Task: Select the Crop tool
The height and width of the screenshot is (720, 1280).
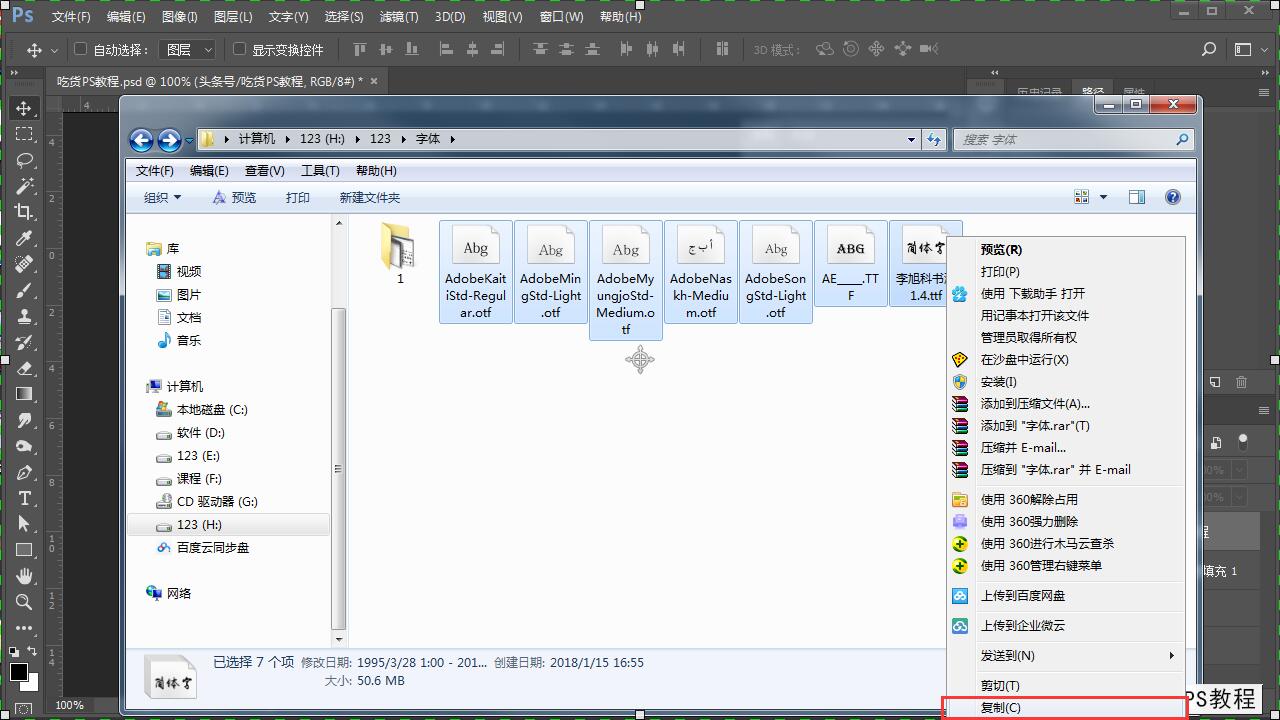Action: coord(25,212)
